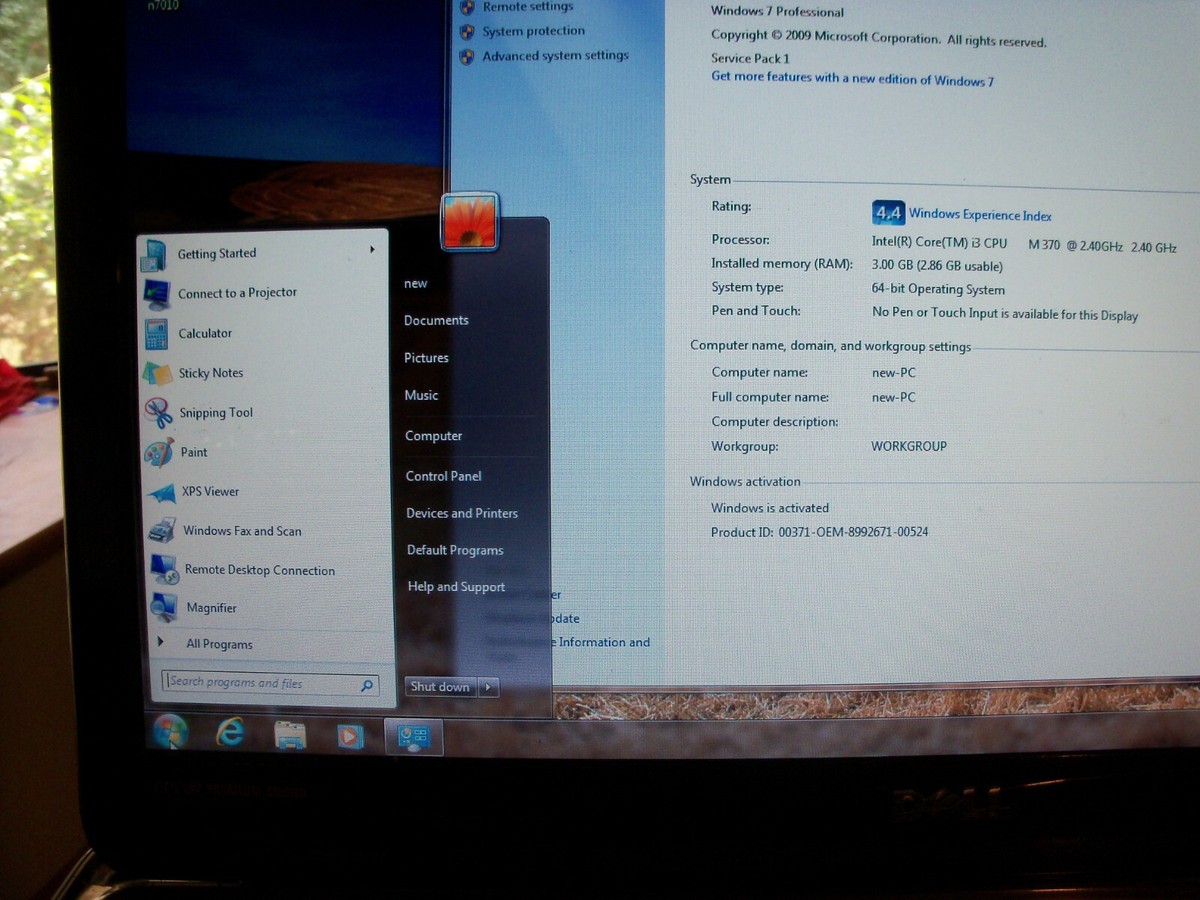Viewport: 1200px width, 900px height.
Task: Click '3.00 GB (2.86 GB usable)' text
Action: [x=937, y=266]
